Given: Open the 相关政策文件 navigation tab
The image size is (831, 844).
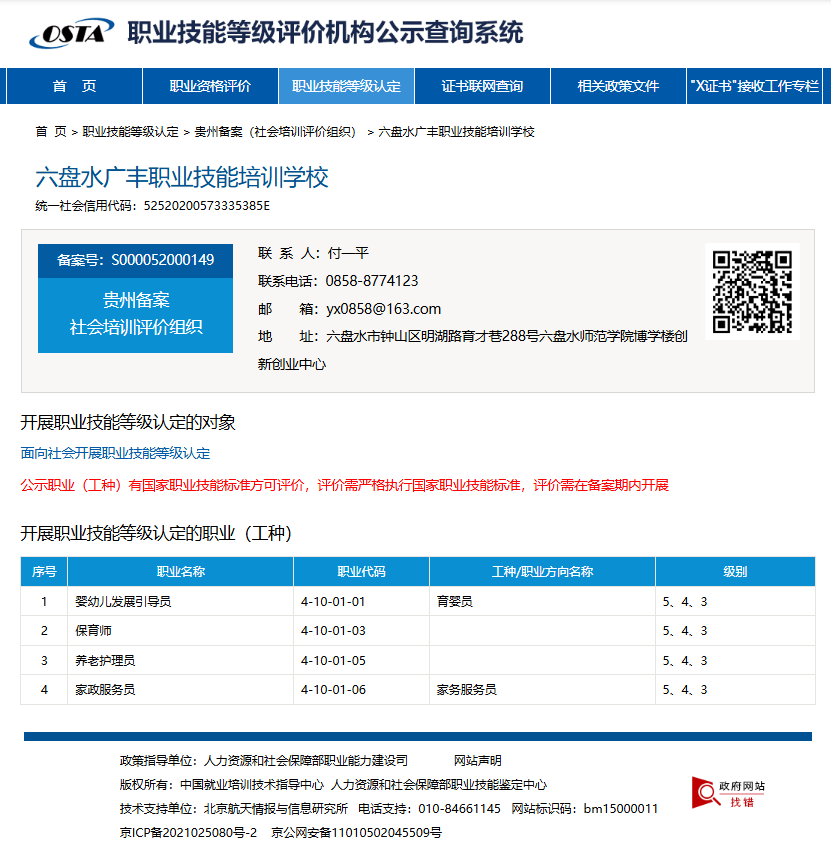Looking at the screenshot, I should tap(618, 86).
